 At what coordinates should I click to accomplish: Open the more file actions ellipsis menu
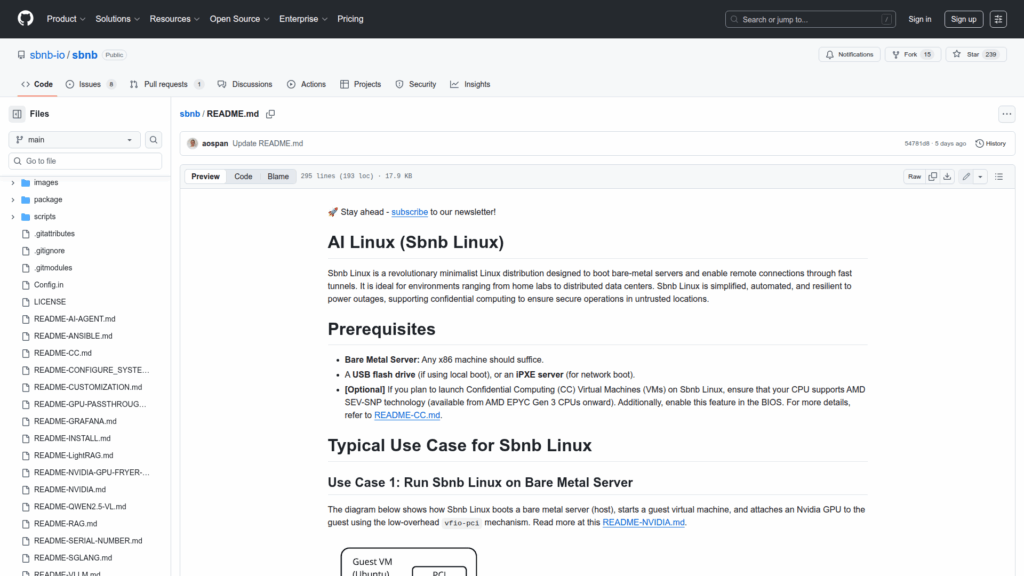pyautogui.click(x=1006, y=114)
